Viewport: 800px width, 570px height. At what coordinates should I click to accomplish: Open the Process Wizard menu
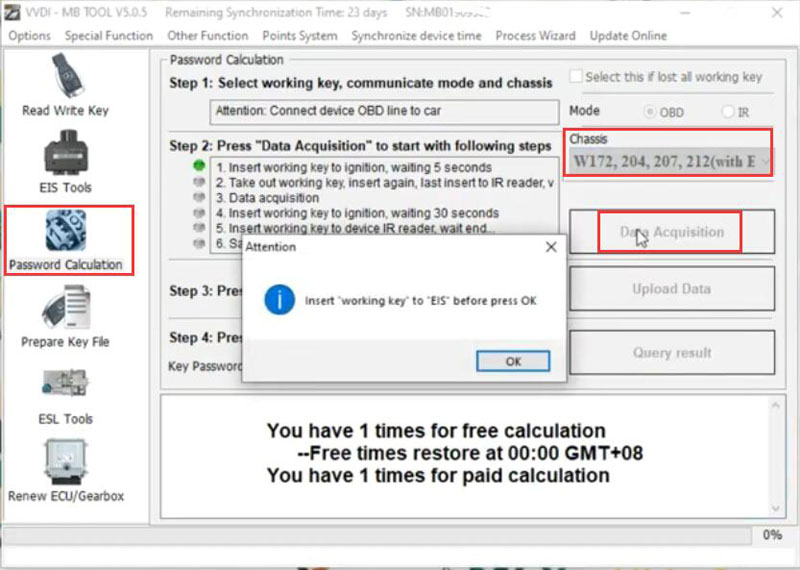click(535, 36)
